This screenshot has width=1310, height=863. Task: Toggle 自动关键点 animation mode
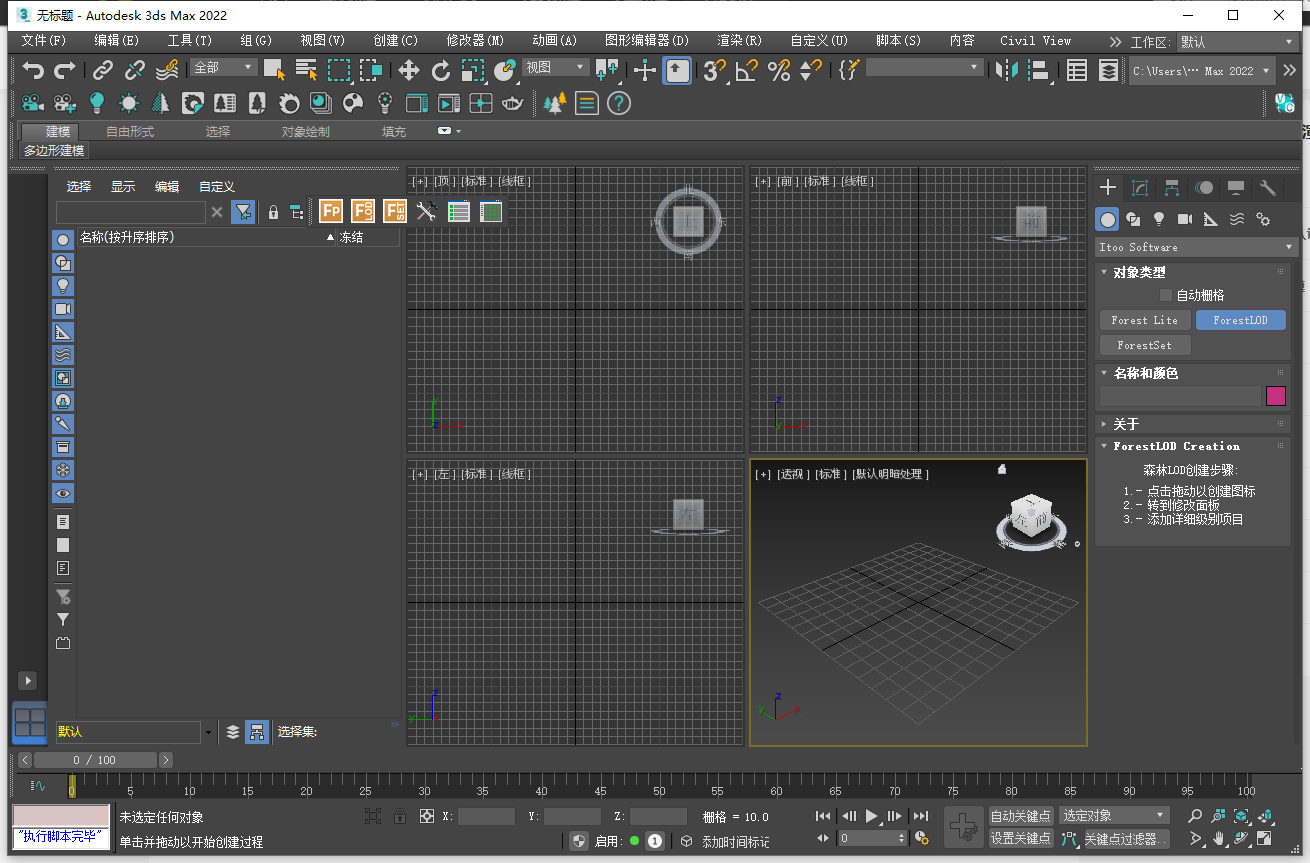point(1020,815)
